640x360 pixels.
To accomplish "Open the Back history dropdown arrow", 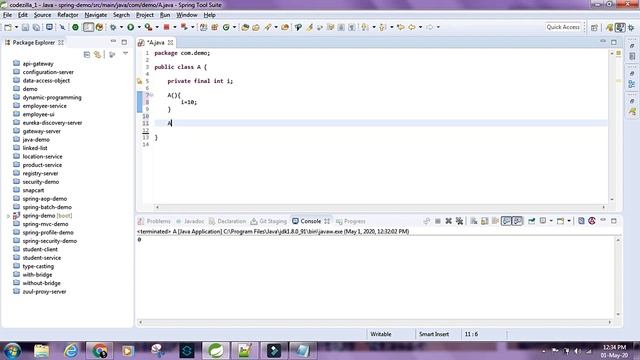I will pos(420,27).
